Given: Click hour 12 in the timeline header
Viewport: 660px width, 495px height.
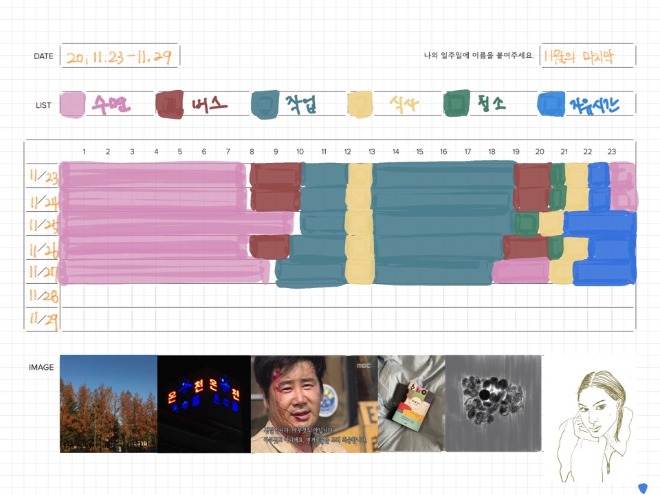Looking at the screenshot, I should 348,152.
